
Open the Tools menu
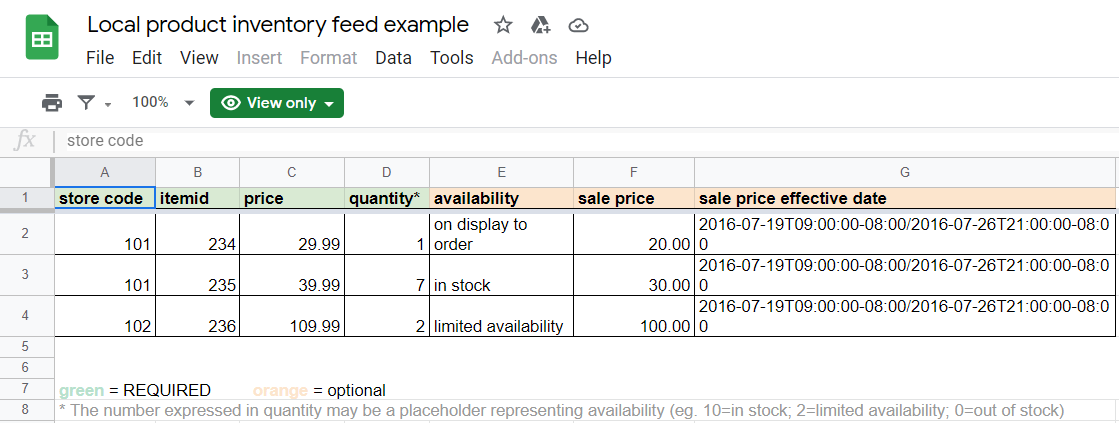451,58
